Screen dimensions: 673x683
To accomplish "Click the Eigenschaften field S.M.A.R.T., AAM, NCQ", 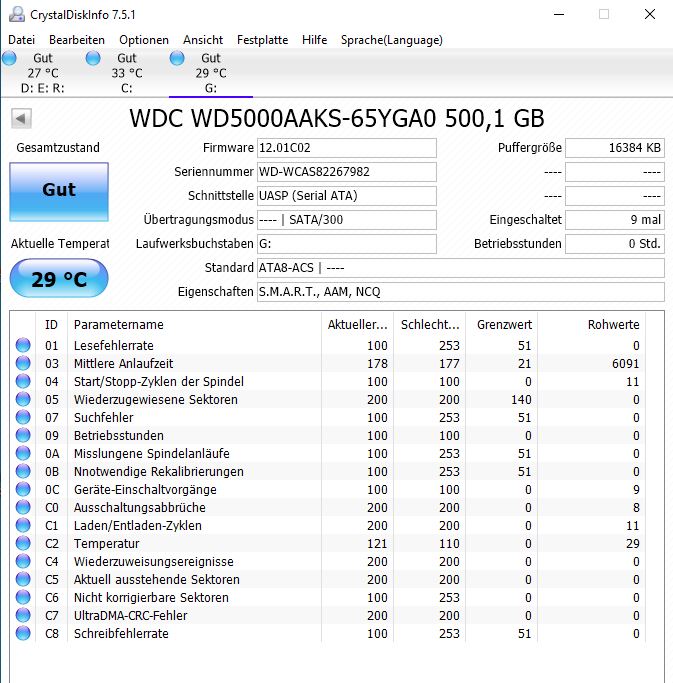I will 461,291.
